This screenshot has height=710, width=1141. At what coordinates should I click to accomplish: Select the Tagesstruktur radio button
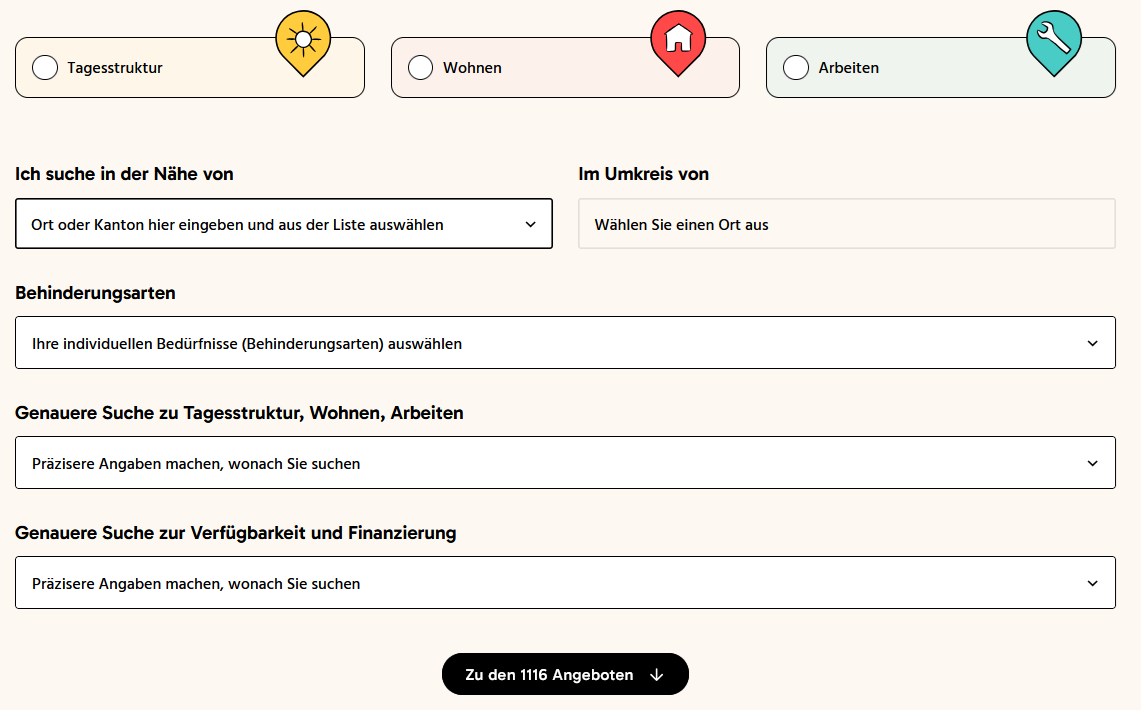tap(45, 68)
